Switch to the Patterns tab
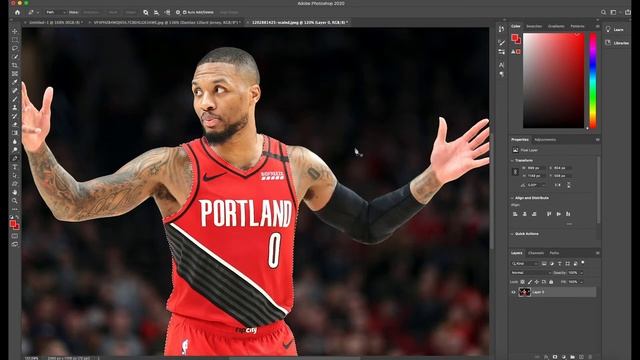 pyautogui.click(x=578, y=26)
